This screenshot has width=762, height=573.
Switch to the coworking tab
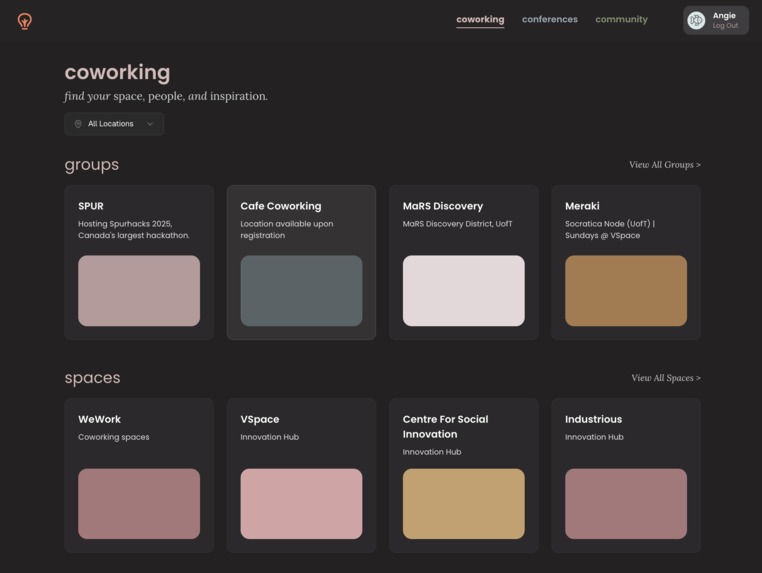tap(480, 19)
